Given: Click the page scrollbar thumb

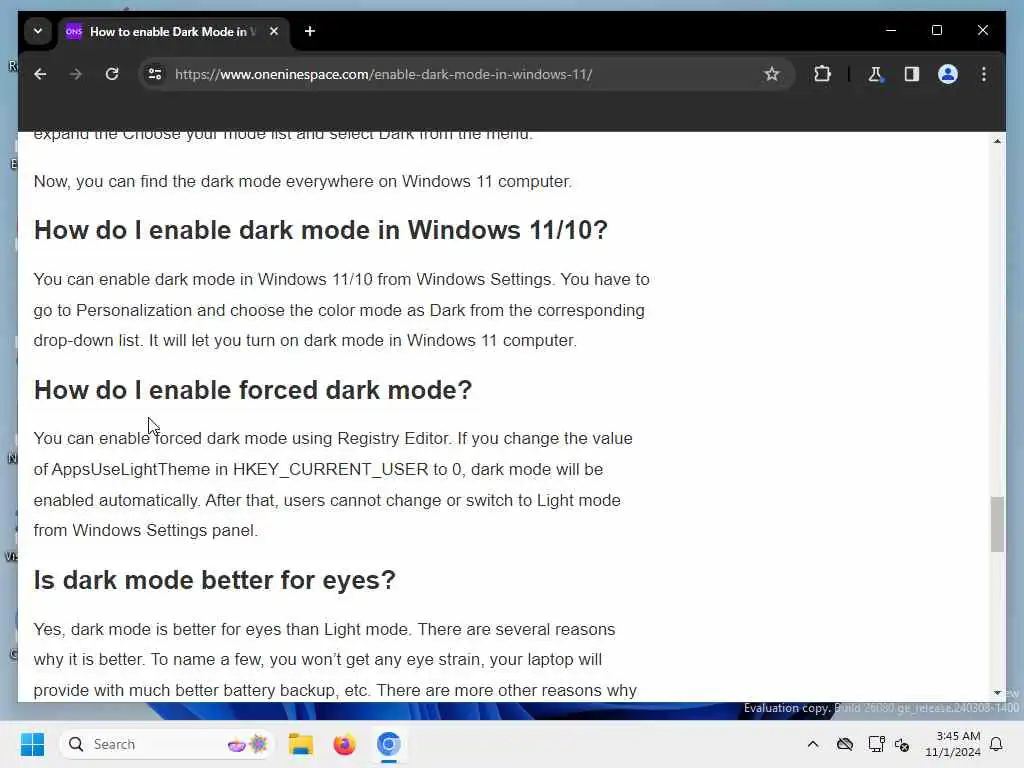Looking at the screenshot, I should [997, 524].
